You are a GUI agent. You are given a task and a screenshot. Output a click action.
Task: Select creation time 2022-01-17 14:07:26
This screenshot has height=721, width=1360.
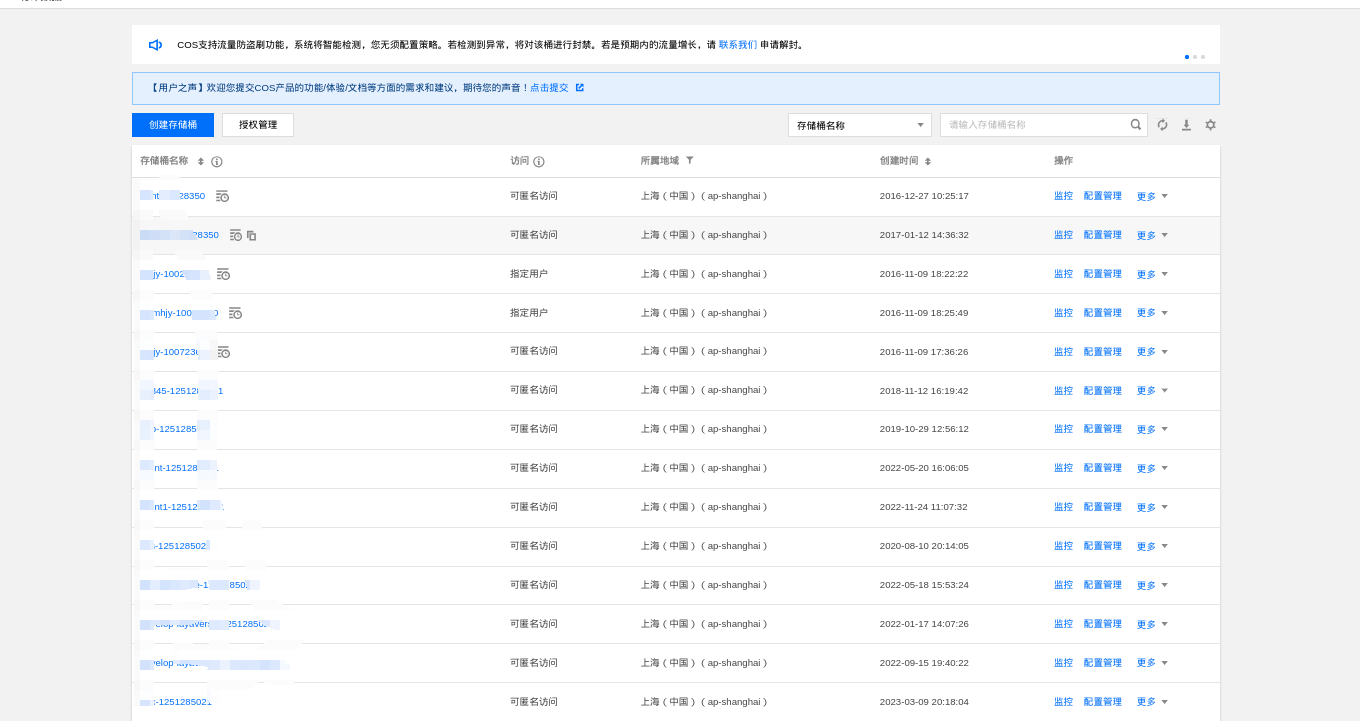click(924, 624)
